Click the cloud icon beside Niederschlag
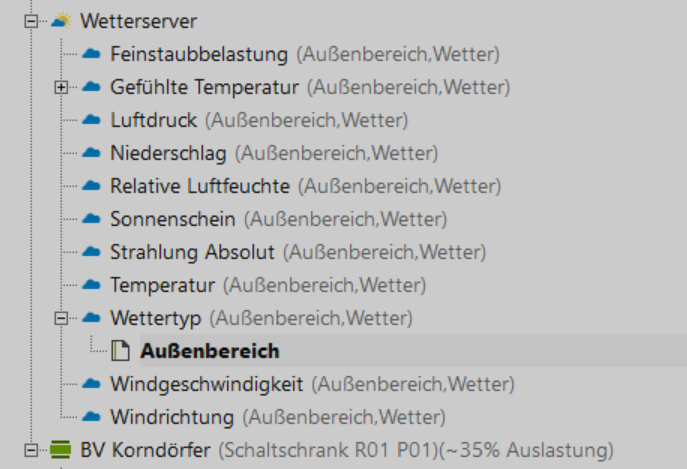Screen dimensions: 687x469 (92, 154)
